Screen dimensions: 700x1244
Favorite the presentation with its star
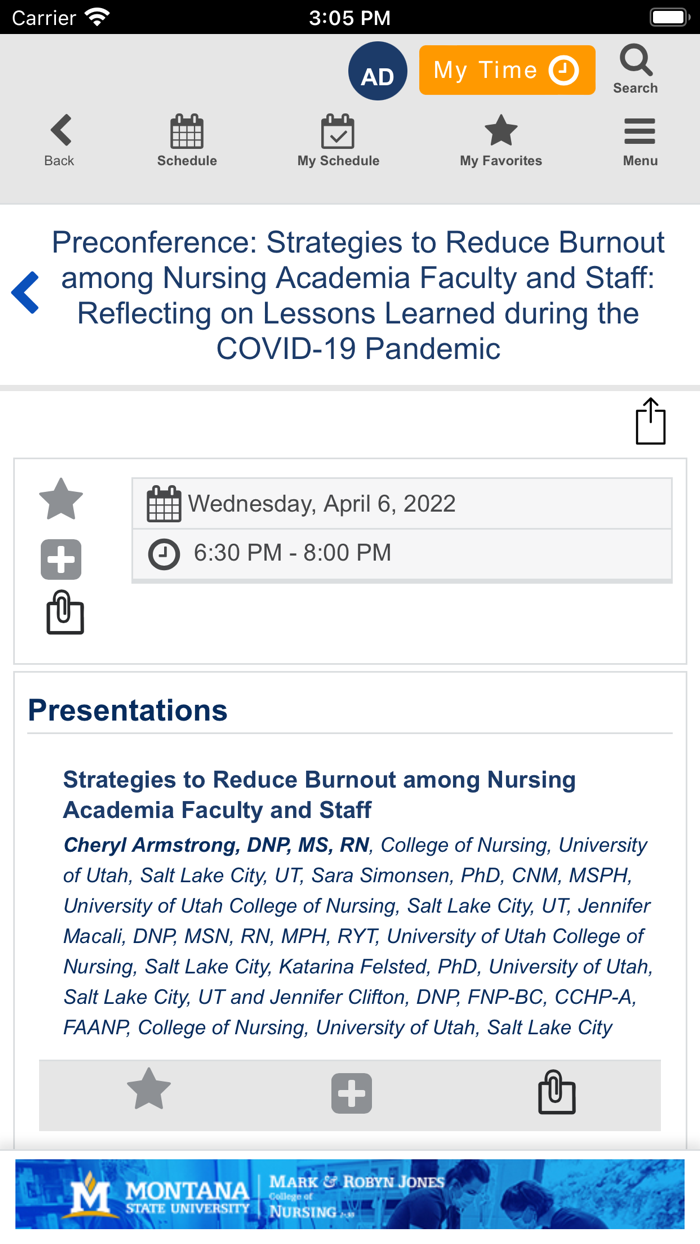click(149, 1091)
